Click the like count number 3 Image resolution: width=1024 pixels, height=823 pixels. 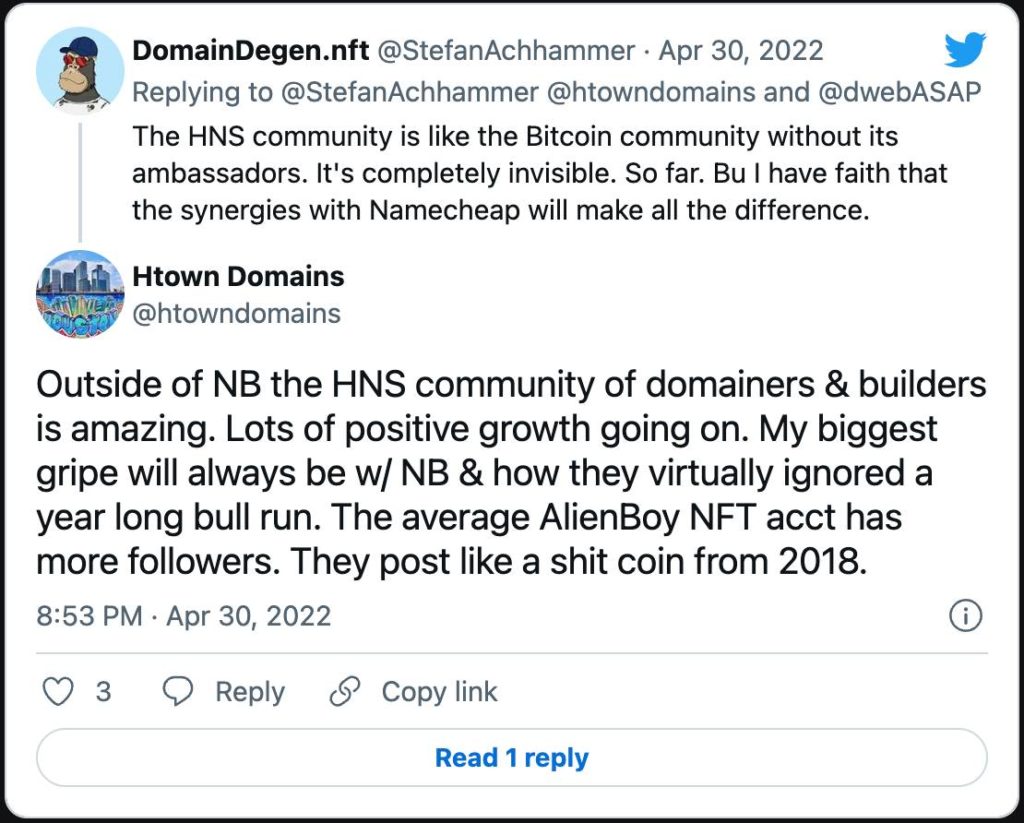click(103, 692)
